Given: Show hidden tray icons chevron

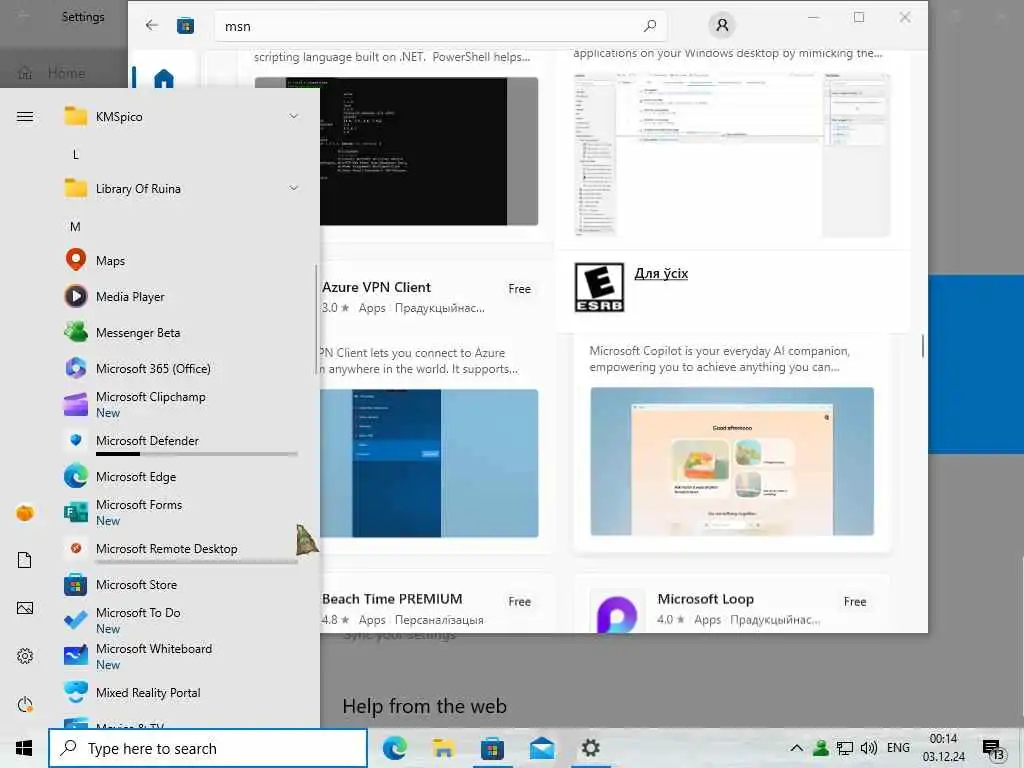Looking at the screenshot, I should [797, 748].
